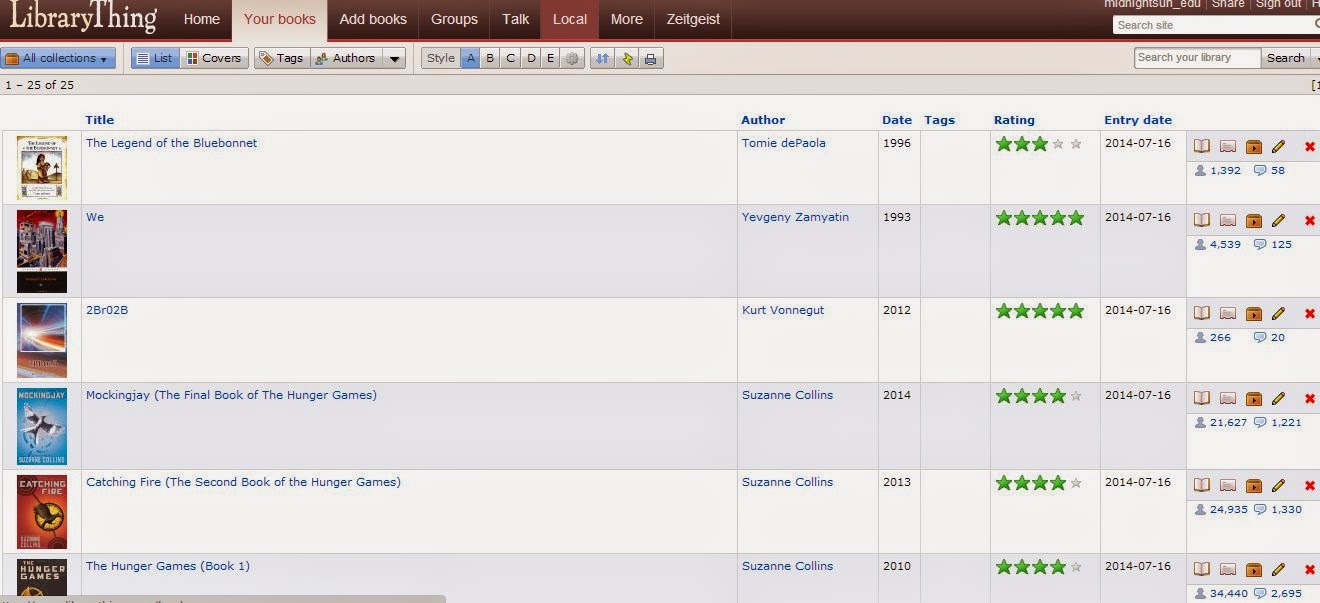1320x603 pixels.
Task: Open the Your books tab
Action: coord(280,19)
